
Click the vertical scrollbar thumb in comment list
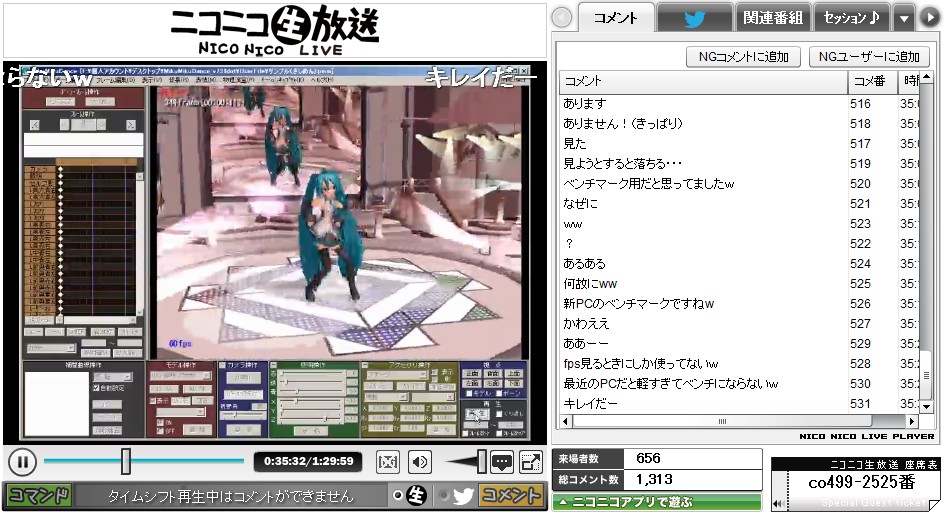click(927, 375)
